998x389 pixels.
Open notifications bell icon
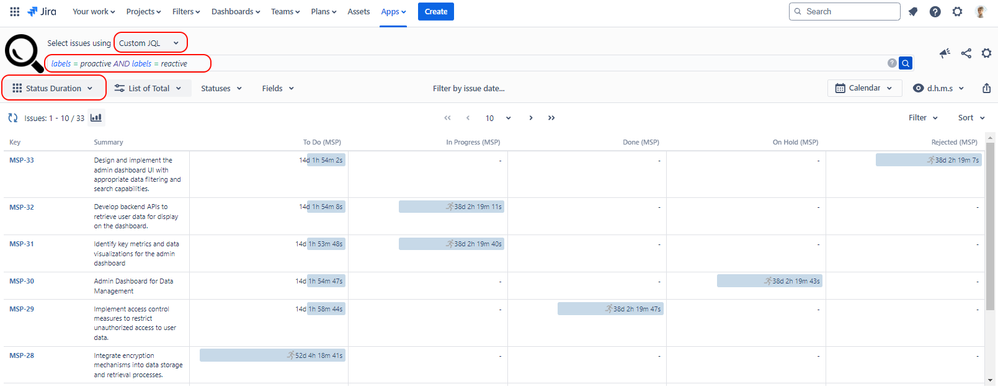[x=913, y=11]
